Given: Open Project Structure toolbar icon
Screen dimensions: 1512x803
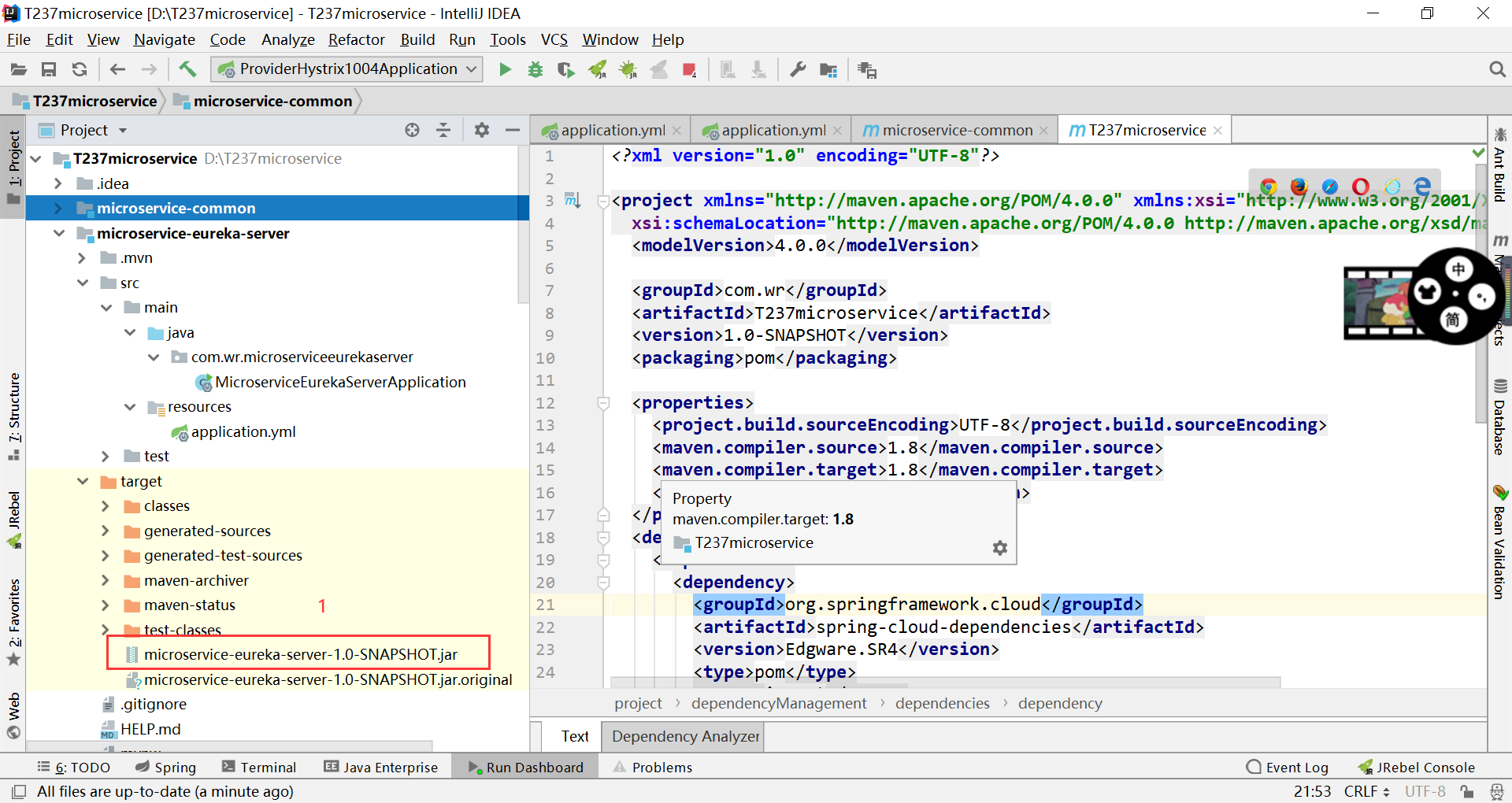Looking at the screenshot, I should coord(828,70).
